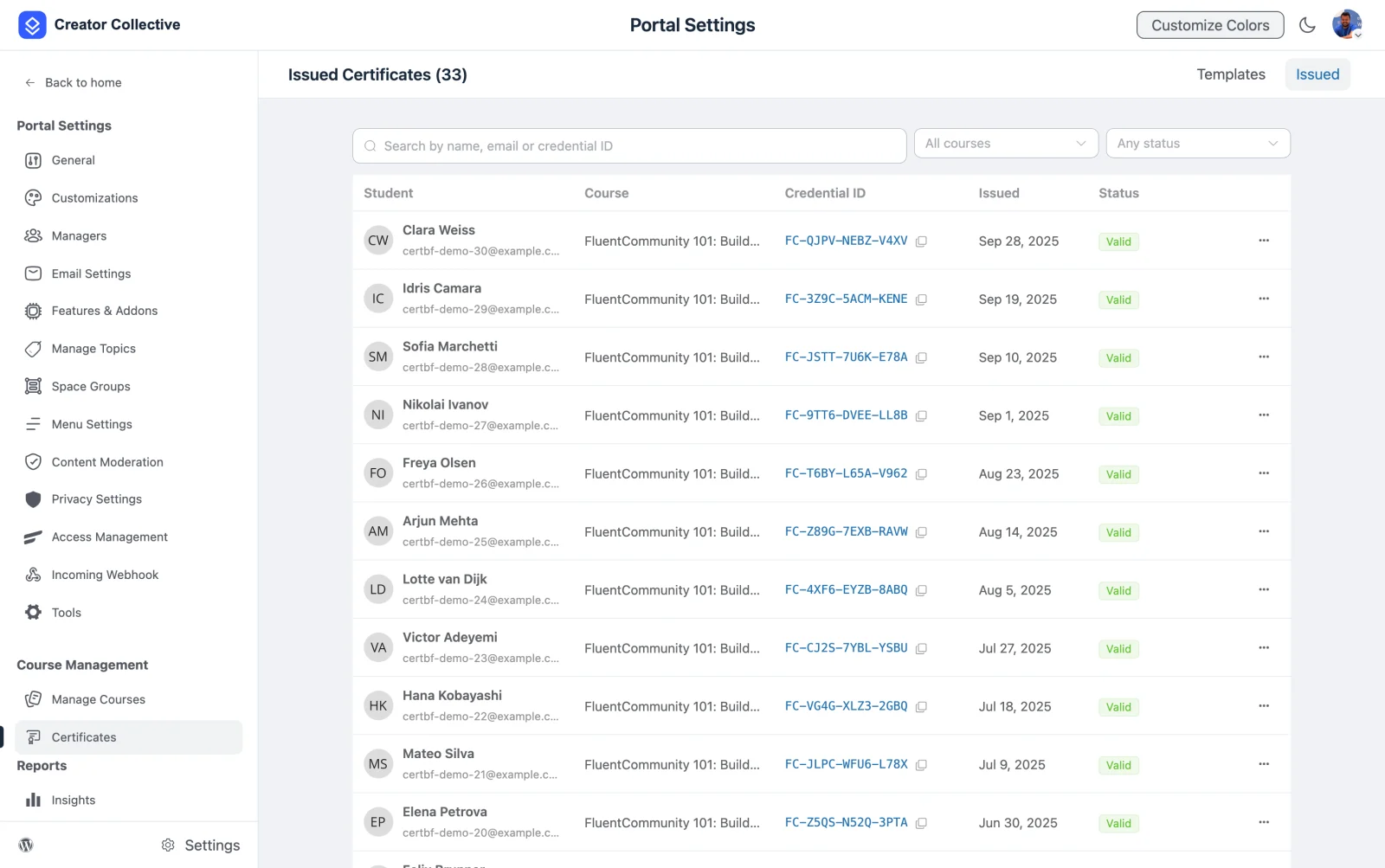The image size is (1385, 868).
Task: Click the Issued column header
Action: [999, 193]
